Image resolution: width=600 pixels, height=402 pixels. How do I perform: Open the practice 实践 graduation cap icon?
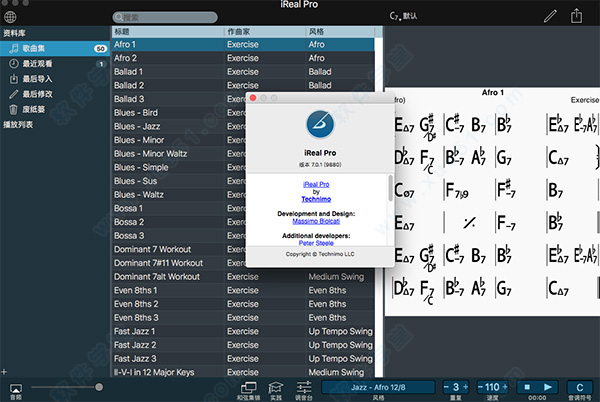tap(276, 388)
